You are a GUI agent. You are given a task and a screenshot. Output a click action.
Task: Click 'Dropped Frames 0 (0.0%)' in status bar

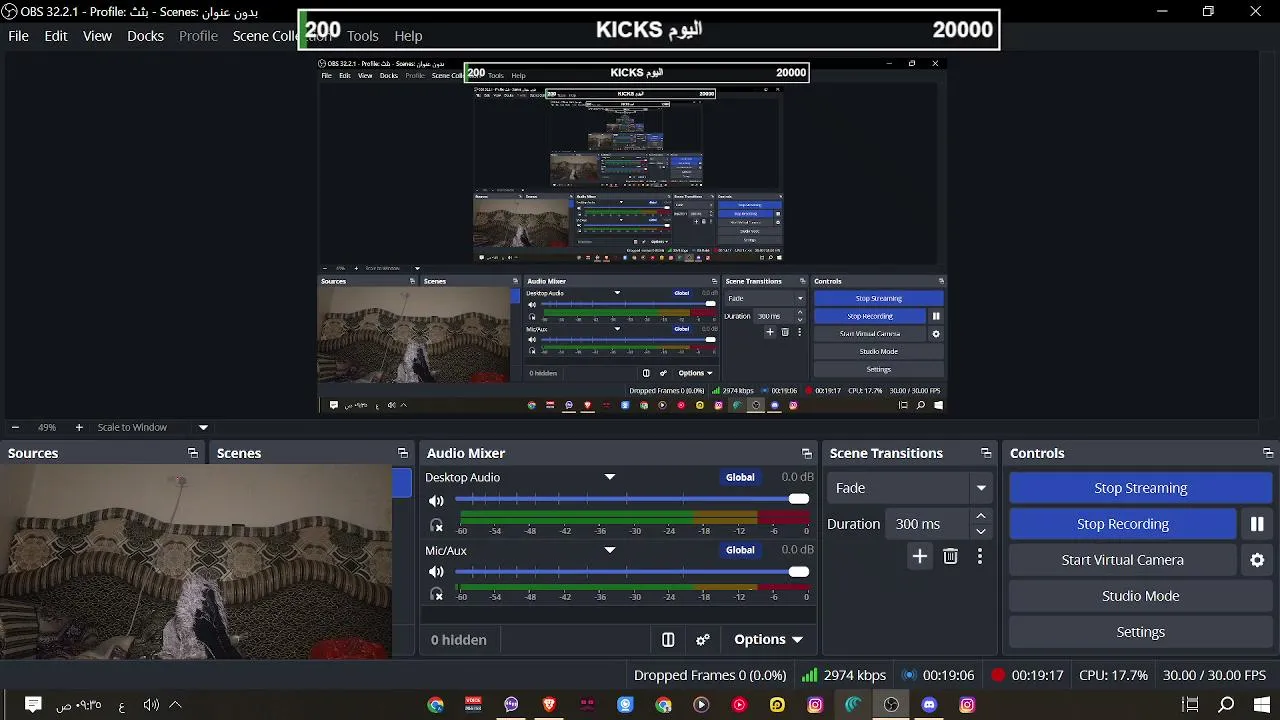pyautogui.click(x=710, y=675)
